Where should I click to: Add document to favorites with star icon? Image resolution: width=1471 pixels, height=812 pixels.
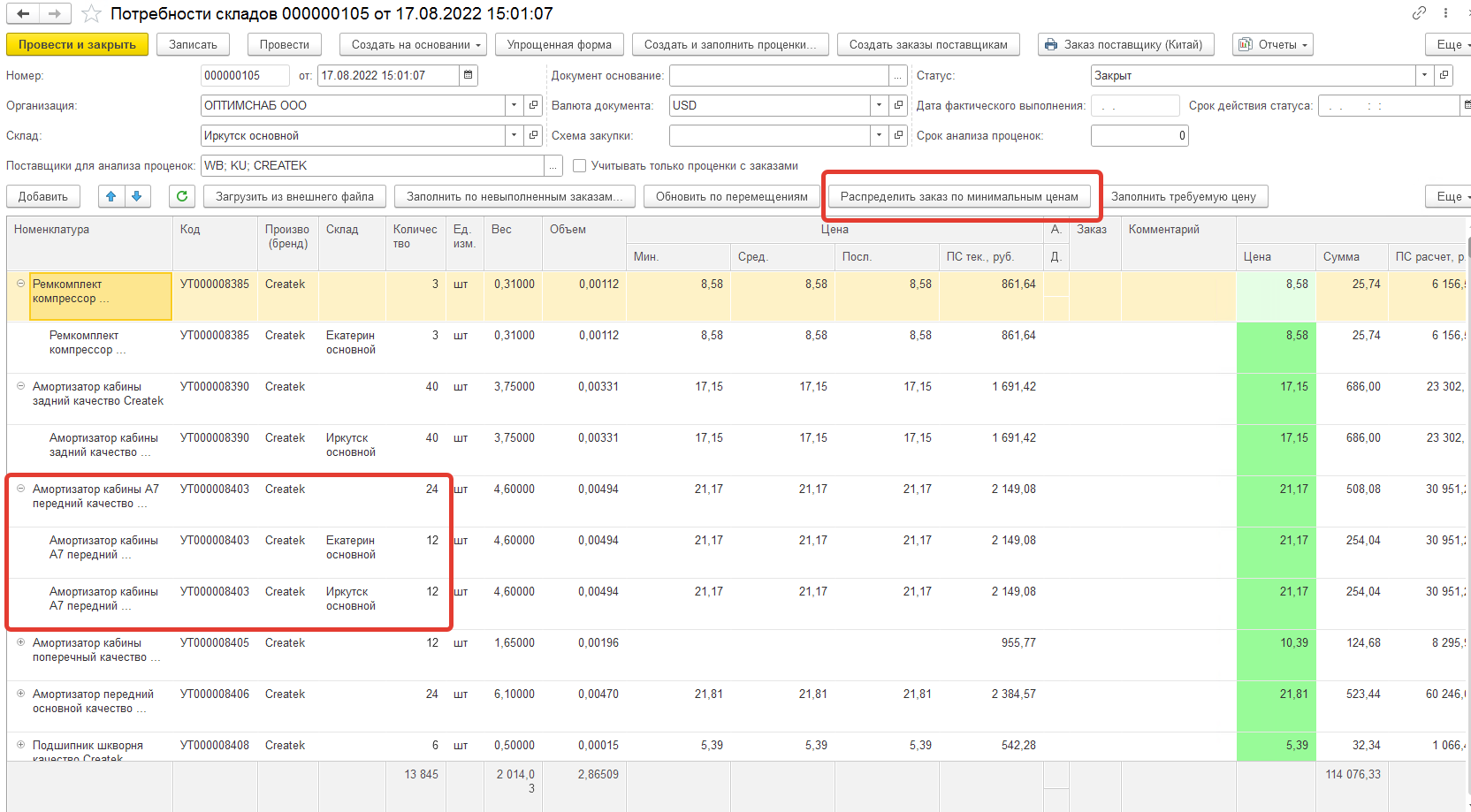coord(91,14)
